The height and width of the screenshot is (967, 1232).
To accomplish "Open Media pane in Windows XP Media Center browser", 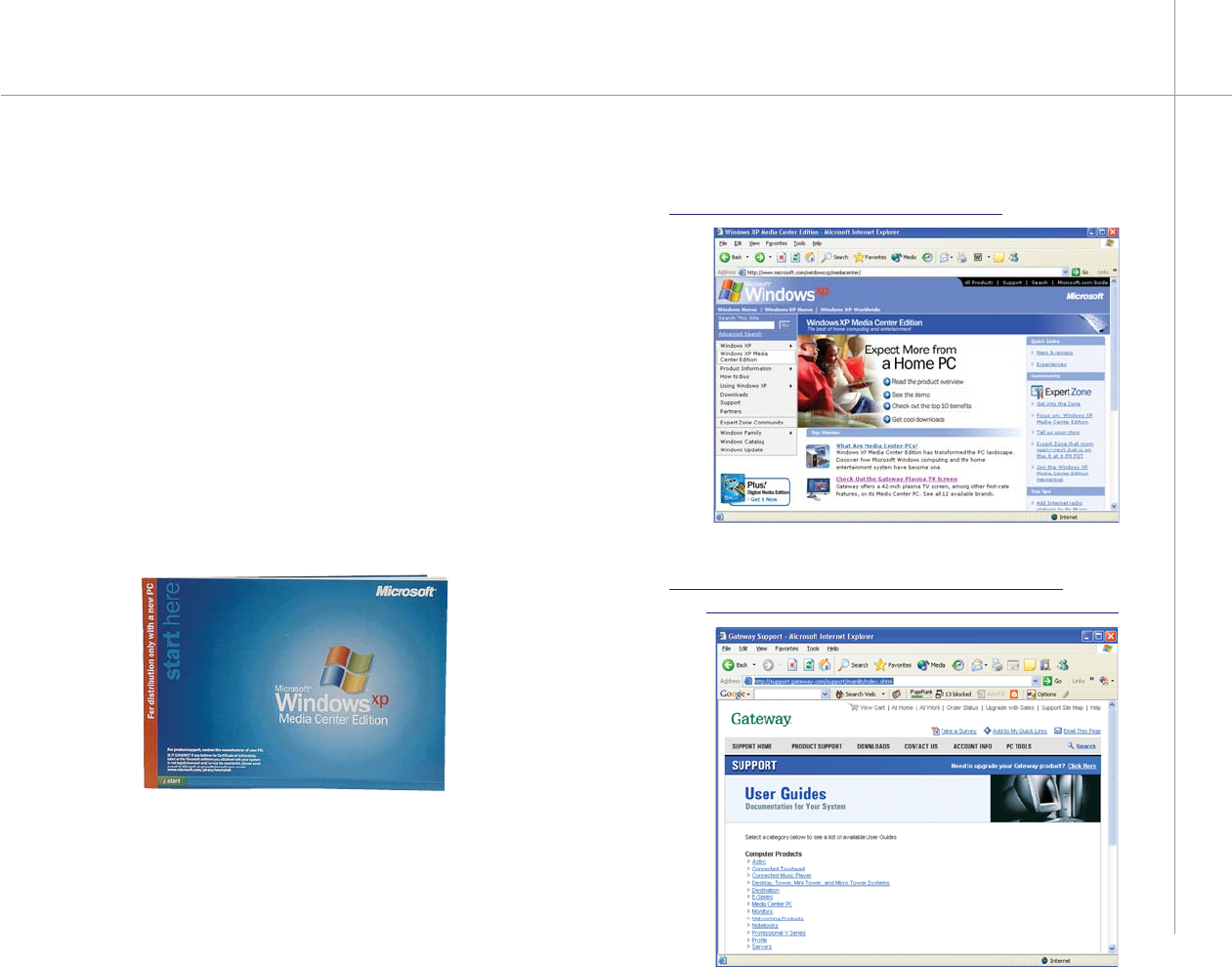I will pyautogui.click(x=904, y=258).
